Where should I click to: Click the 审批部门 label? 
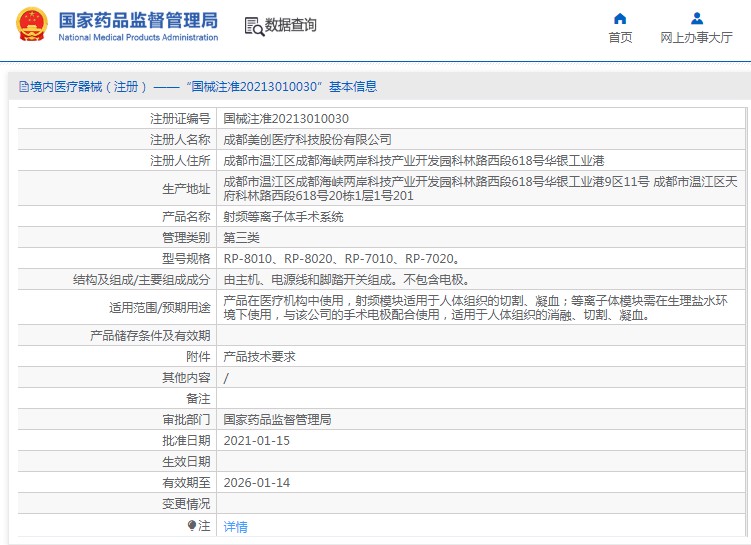(186, 420)
